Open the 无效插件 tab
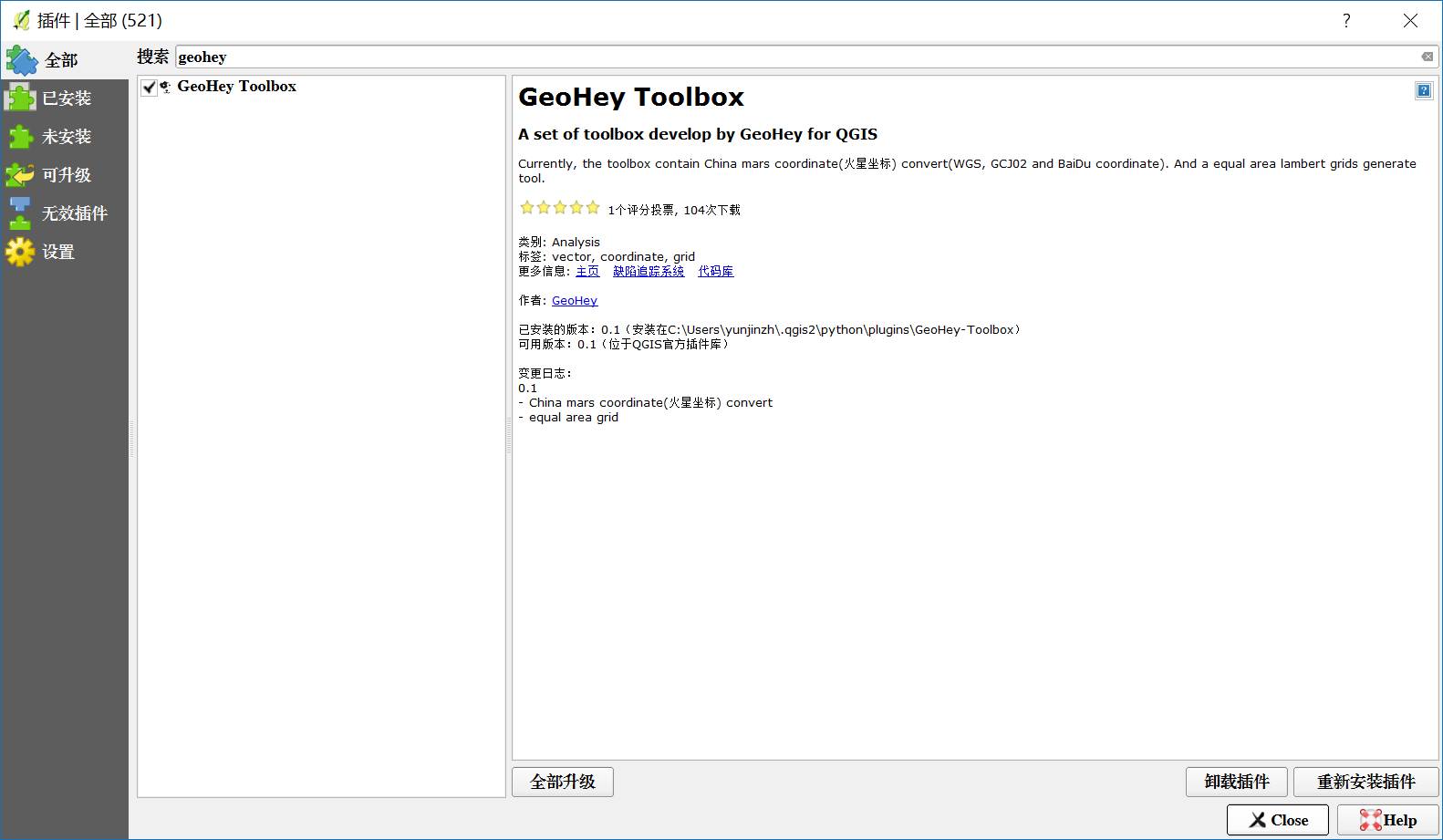1443x840 pixels. click(x=64, y=213)
